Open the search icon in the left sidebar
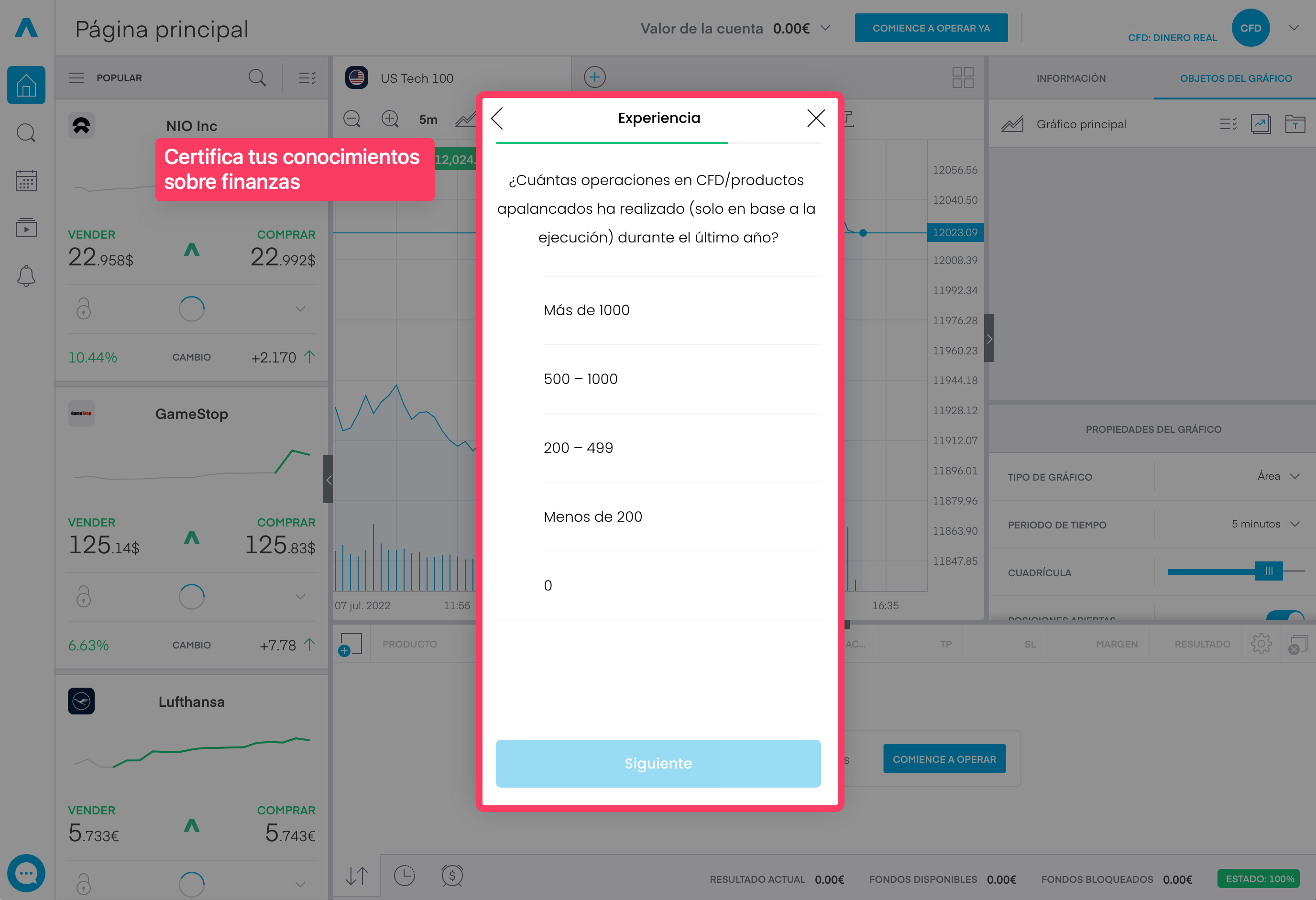The image size is (1316, 900). pos(26,133)
